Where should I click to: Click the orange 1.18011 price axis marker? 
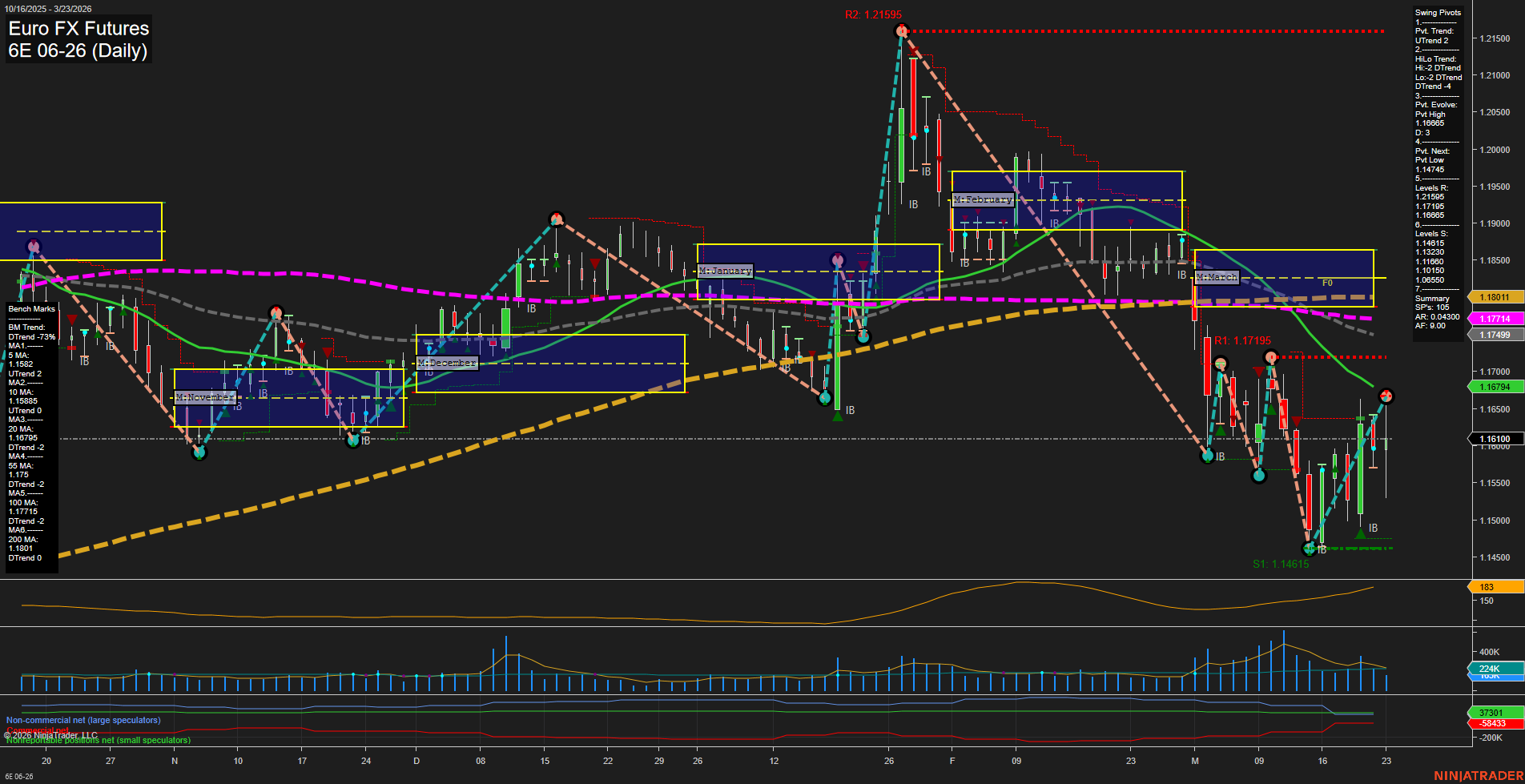click(1496, 297)
